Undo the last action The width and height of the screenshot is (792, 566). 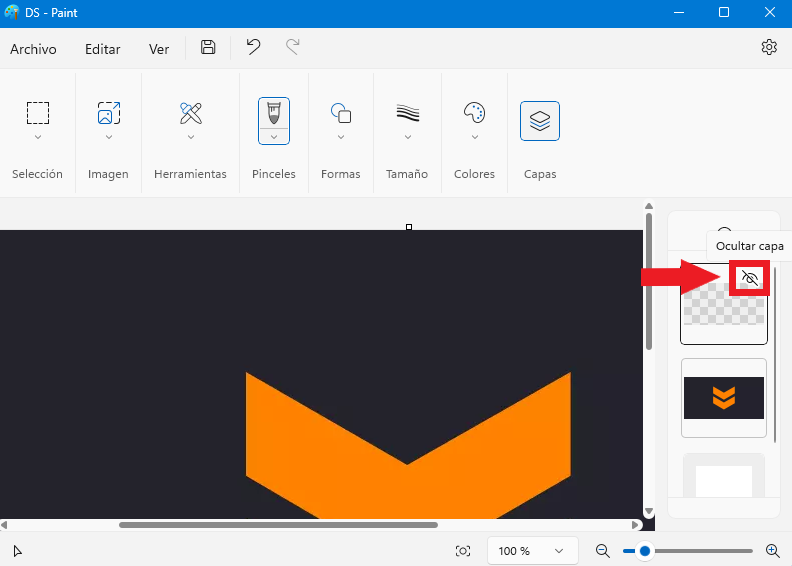(x=253, y=47)
